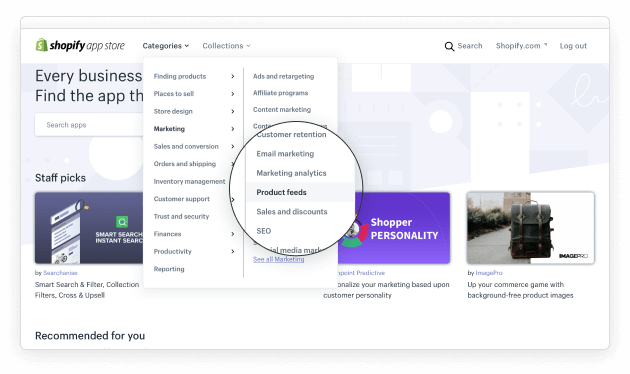Click the Pinpoint Predictive developer link

click(x=360, y=273)
